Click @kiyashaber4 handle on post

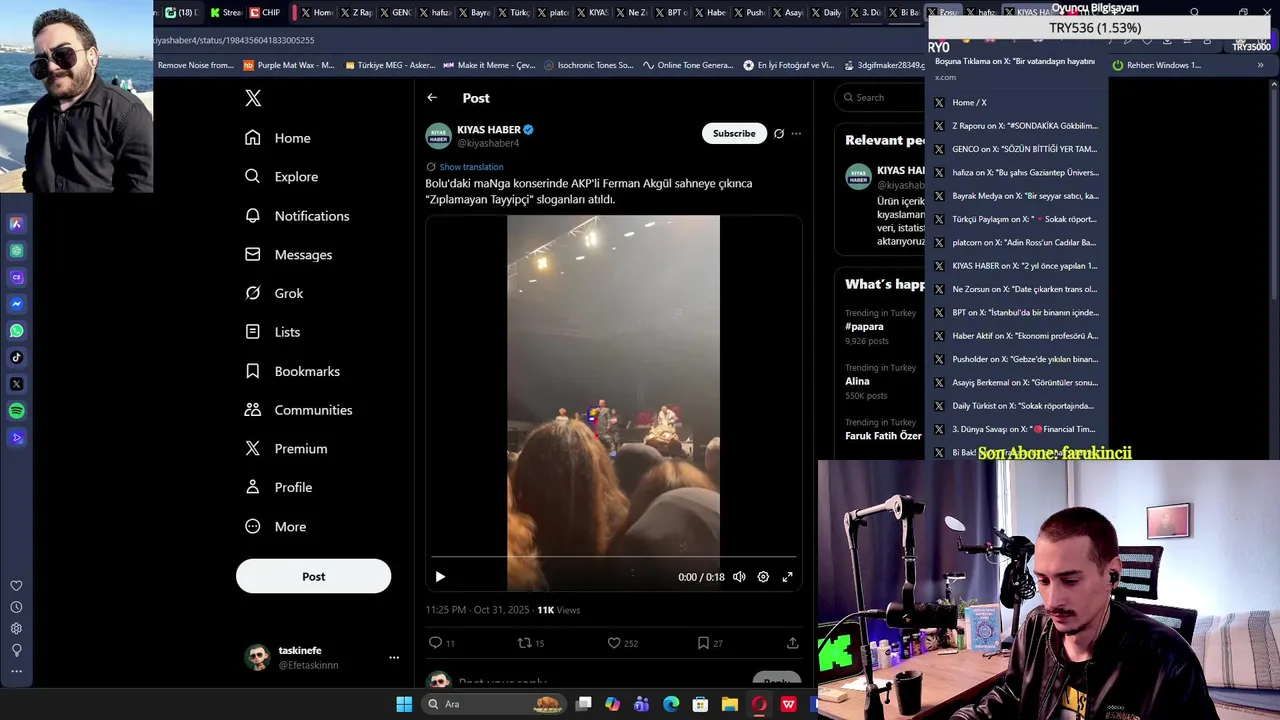tap(488, 144)
